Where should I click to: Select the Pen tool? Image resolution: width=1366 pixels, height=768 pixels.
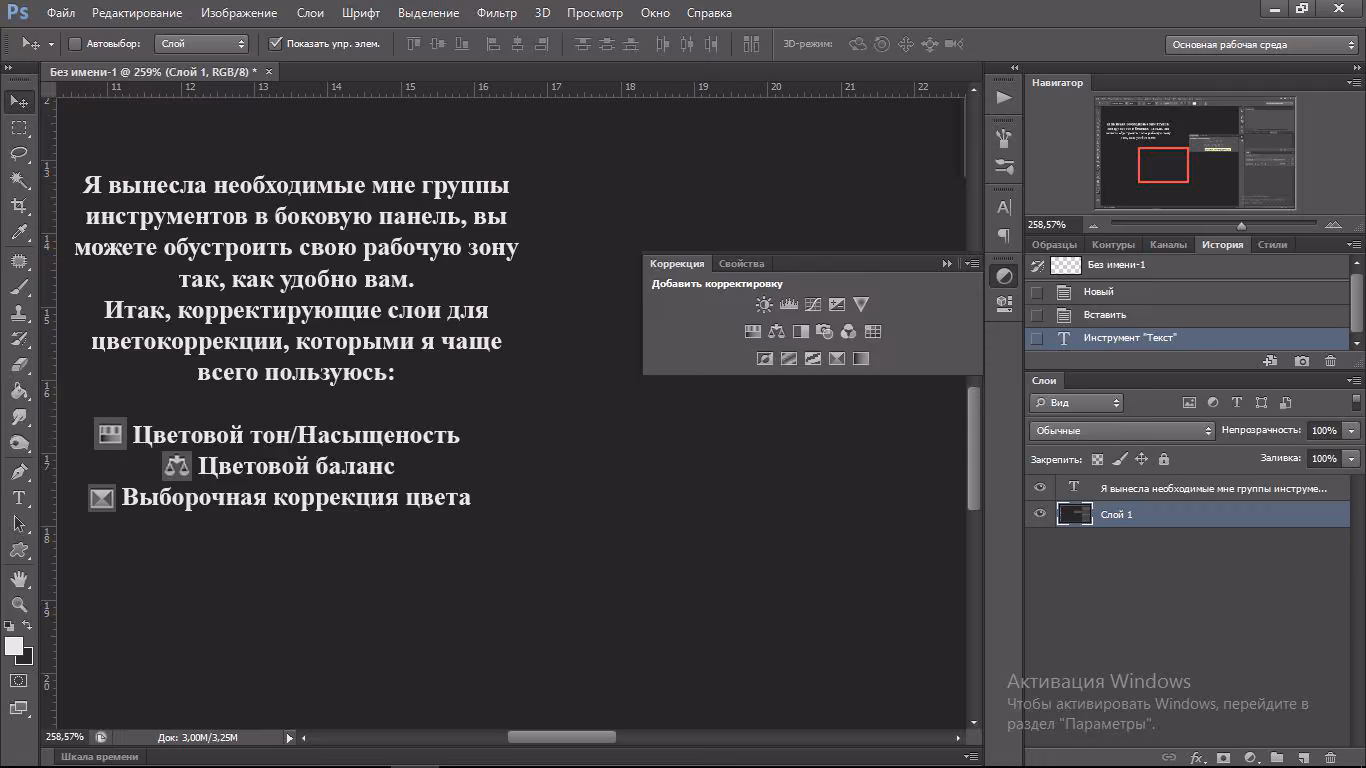(19, 472)
